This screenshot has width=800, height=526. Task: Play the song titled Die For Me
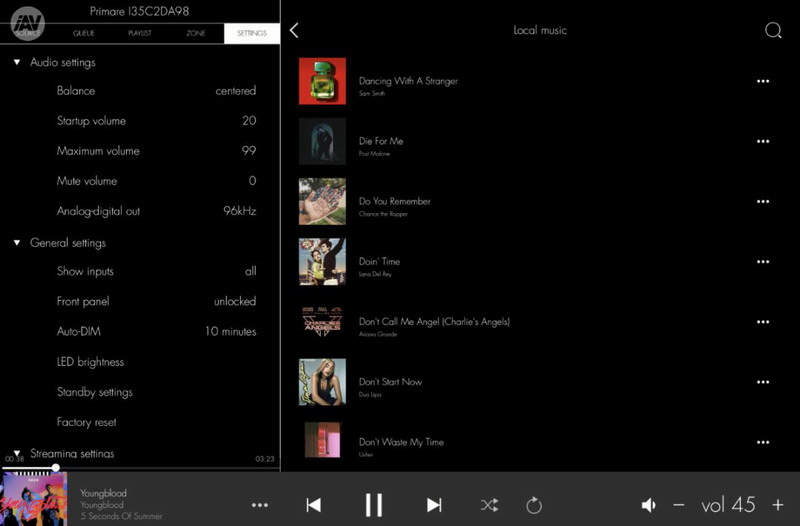(x=381, y=141)
